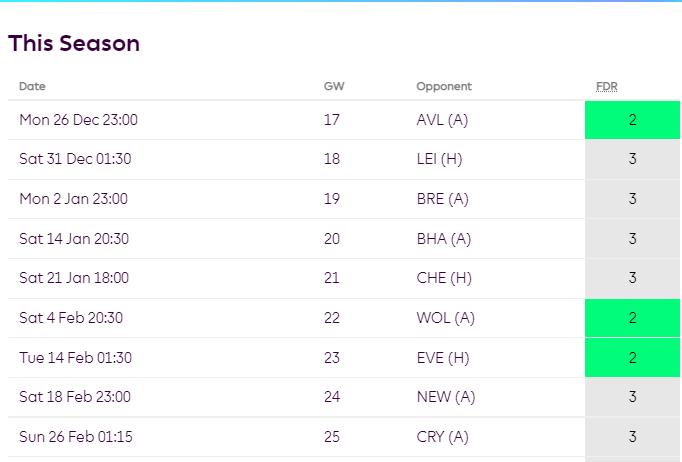Image resolution: width=682 pixels, height=462 pixels.
Task: Click the GW column header
Action: pyautogui.click(x=334, y=87)
